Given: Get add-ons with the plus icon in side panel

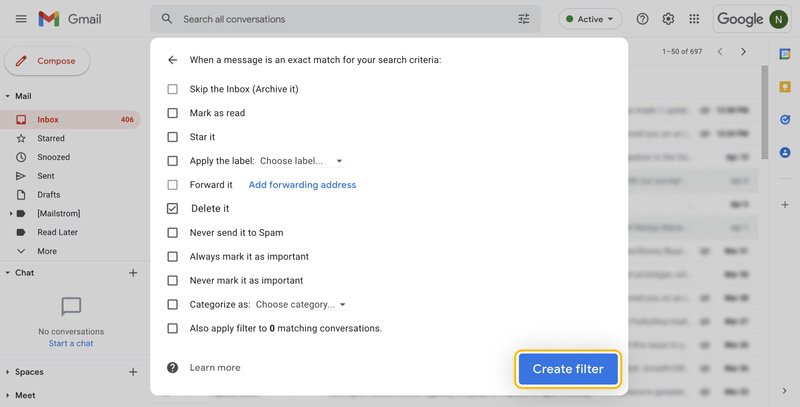Looking at the screenshot, I should (x=785, y=205).
